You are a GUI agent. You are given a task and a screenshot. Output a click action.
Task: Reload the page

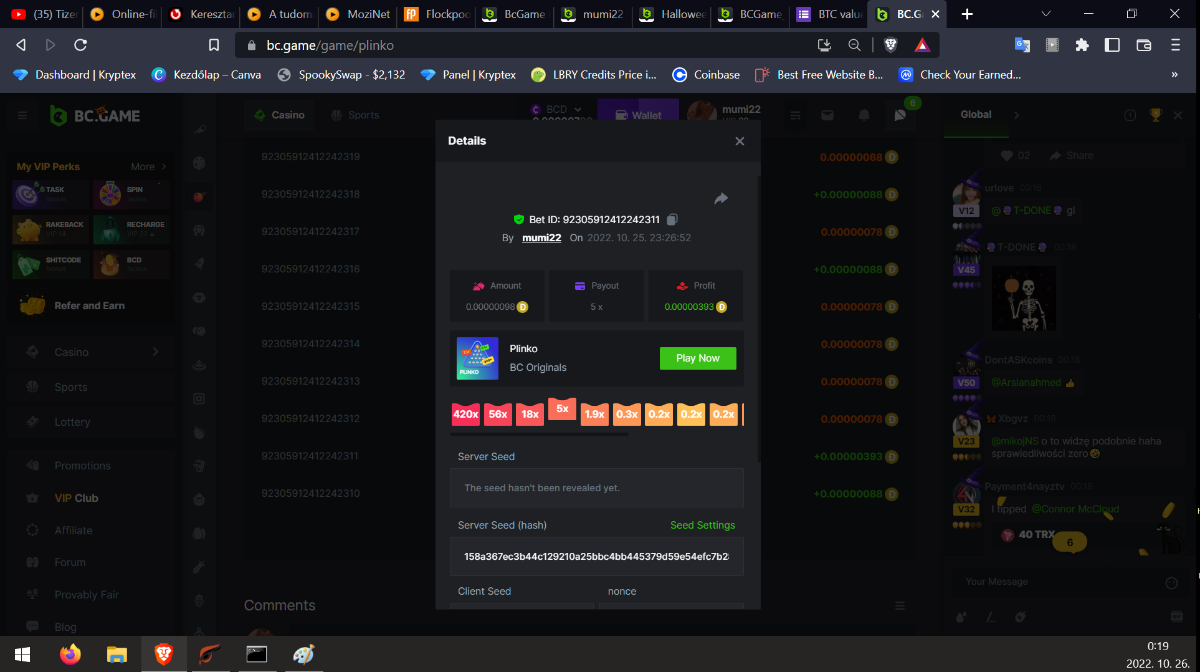tap(81, 45)
